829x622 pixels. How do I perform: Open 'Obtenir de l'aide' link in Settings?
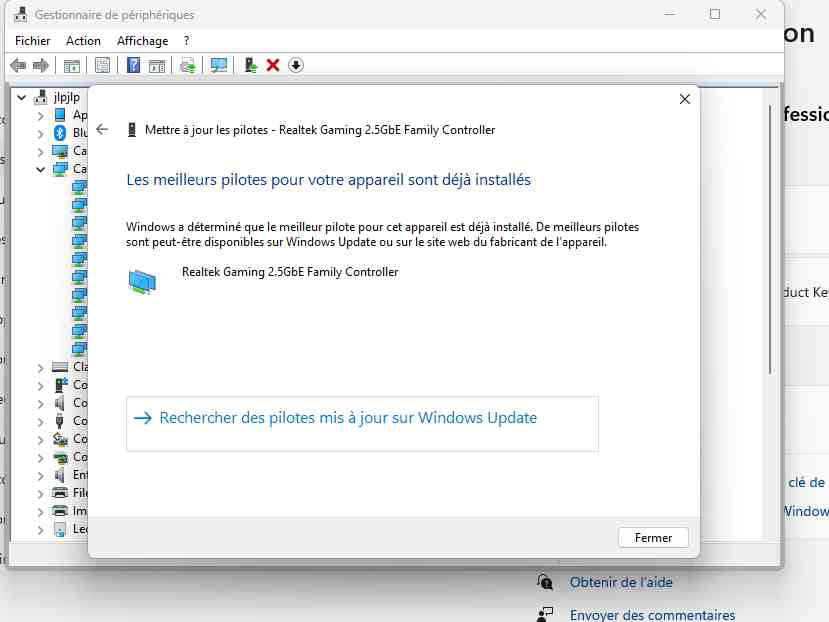pyautogui.click(x=621, y=582)
